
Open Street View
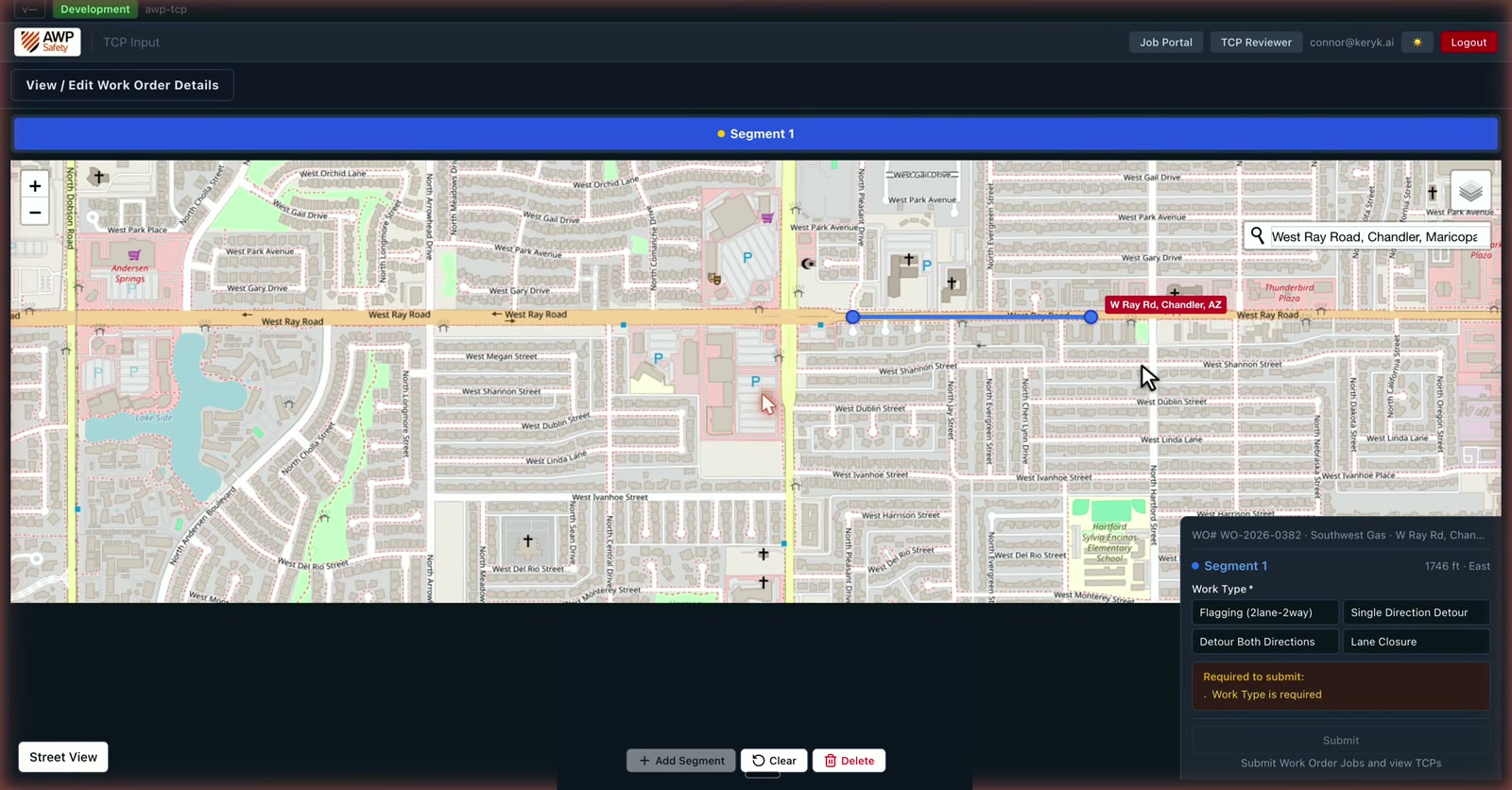tap(63, 757)
